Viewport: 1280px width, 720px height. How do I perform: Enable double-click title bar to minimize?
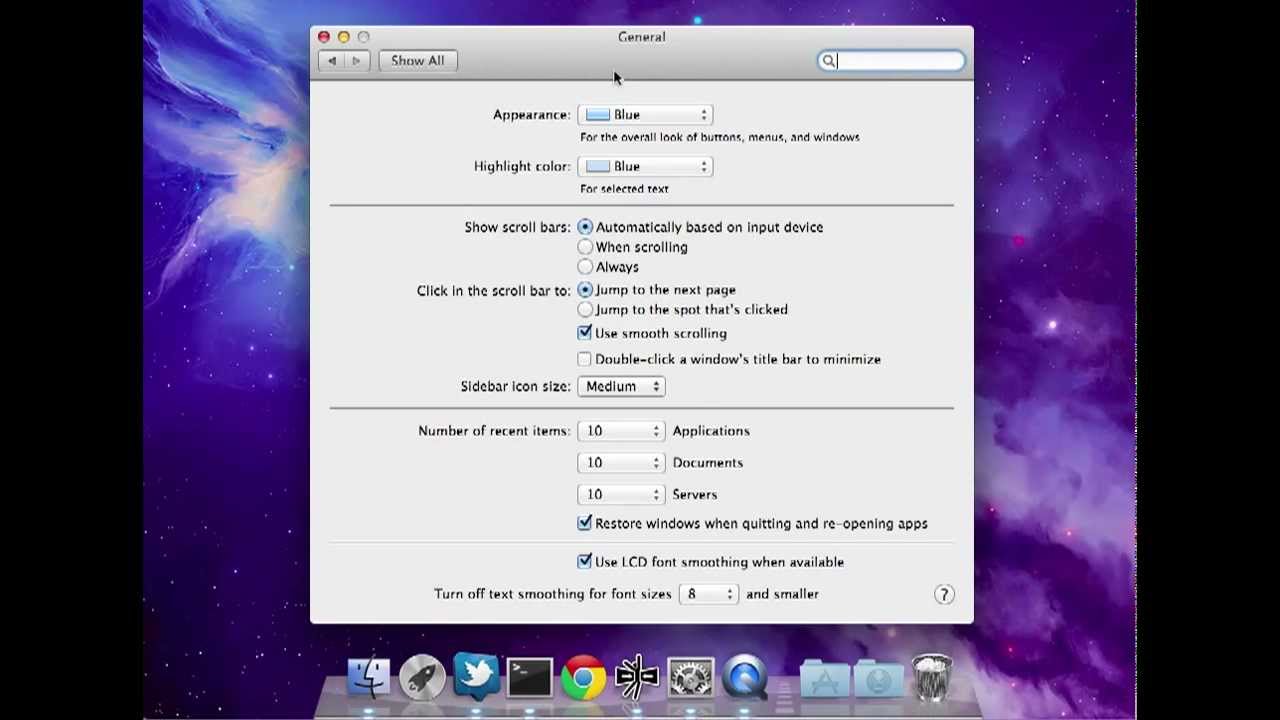[584, 359]
